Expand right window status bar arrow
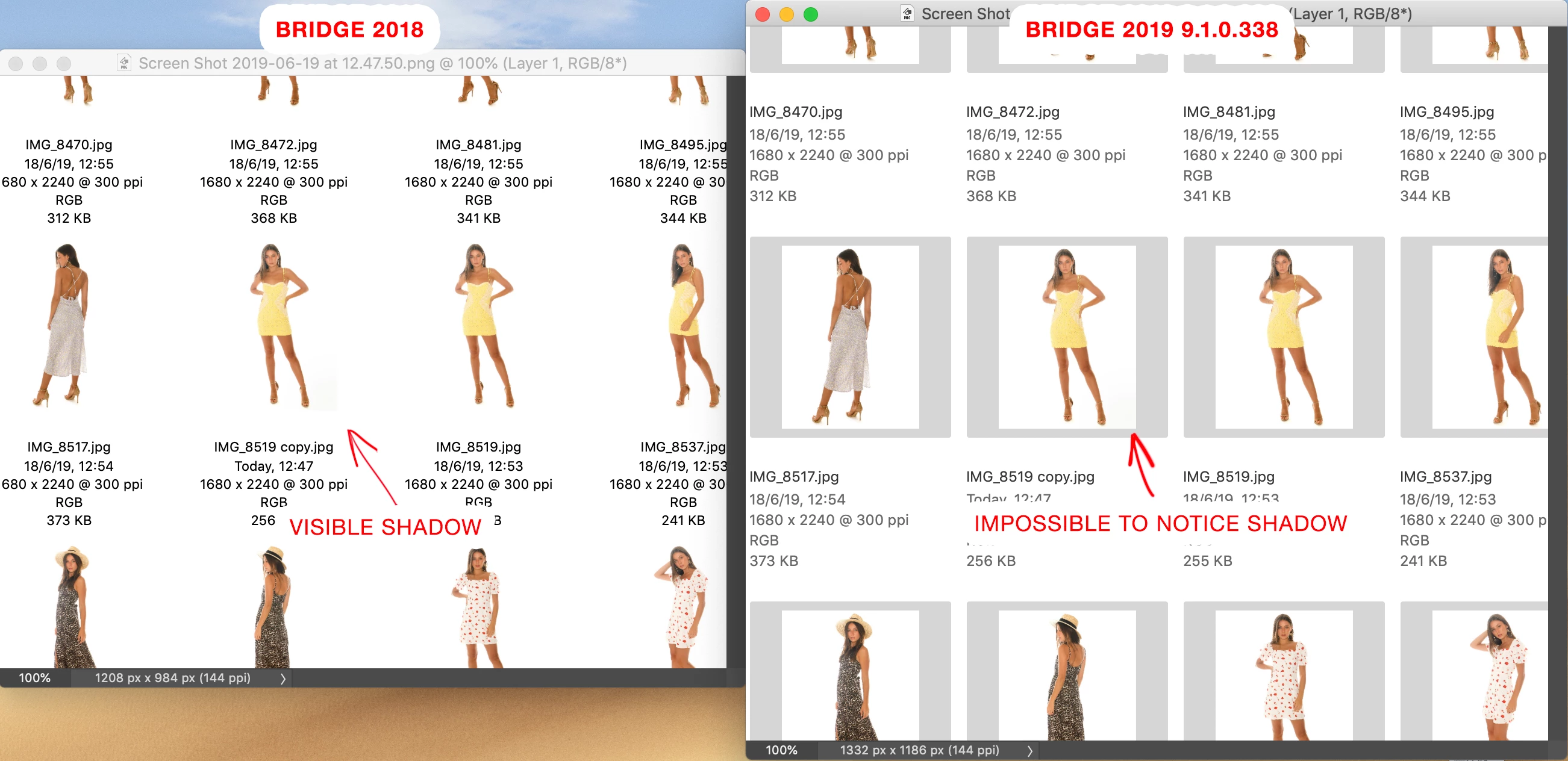The width and height of the screenshot is (1568, 761). pos(1029,751)
